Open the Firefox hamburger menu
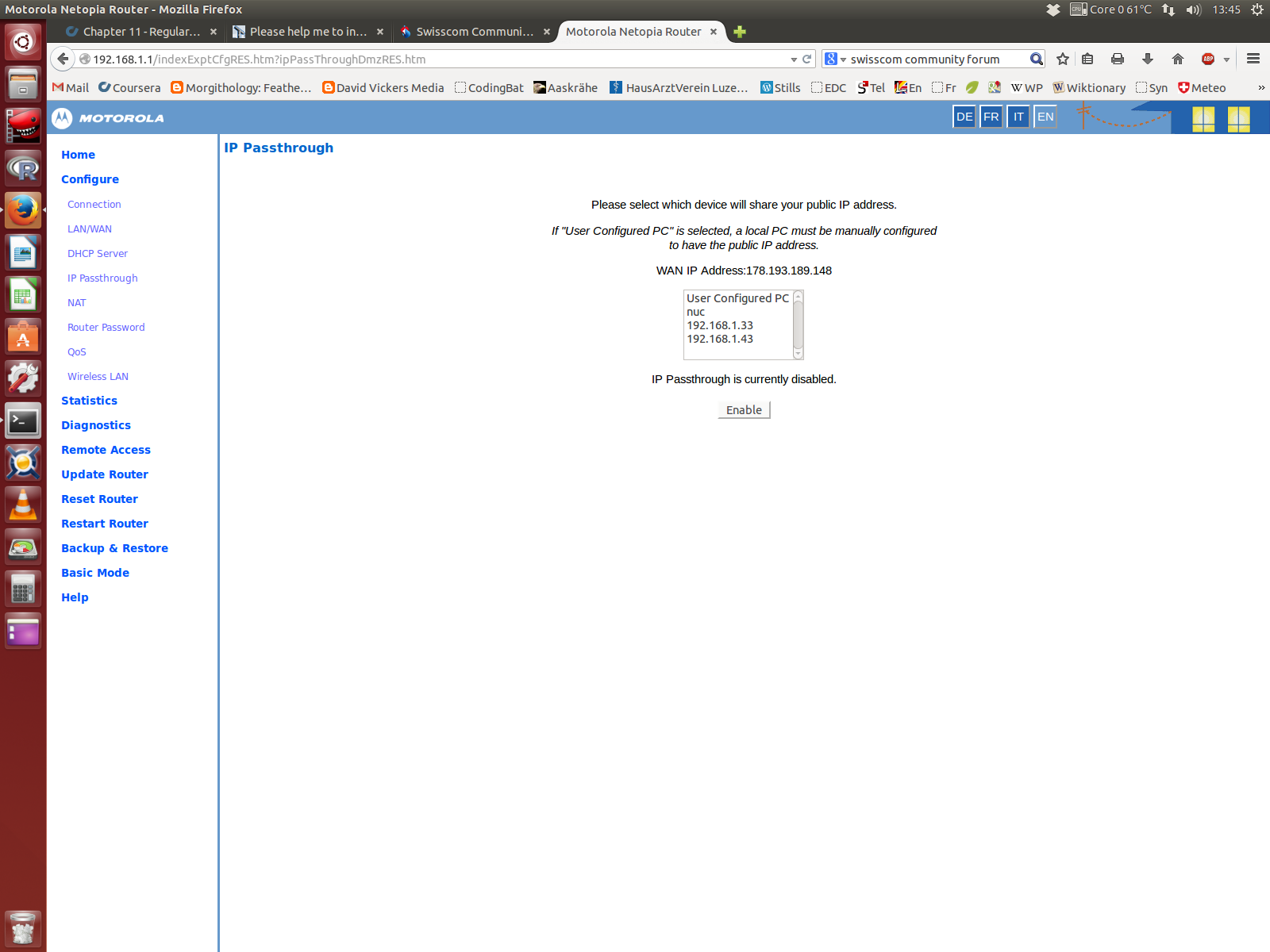 1253,59
